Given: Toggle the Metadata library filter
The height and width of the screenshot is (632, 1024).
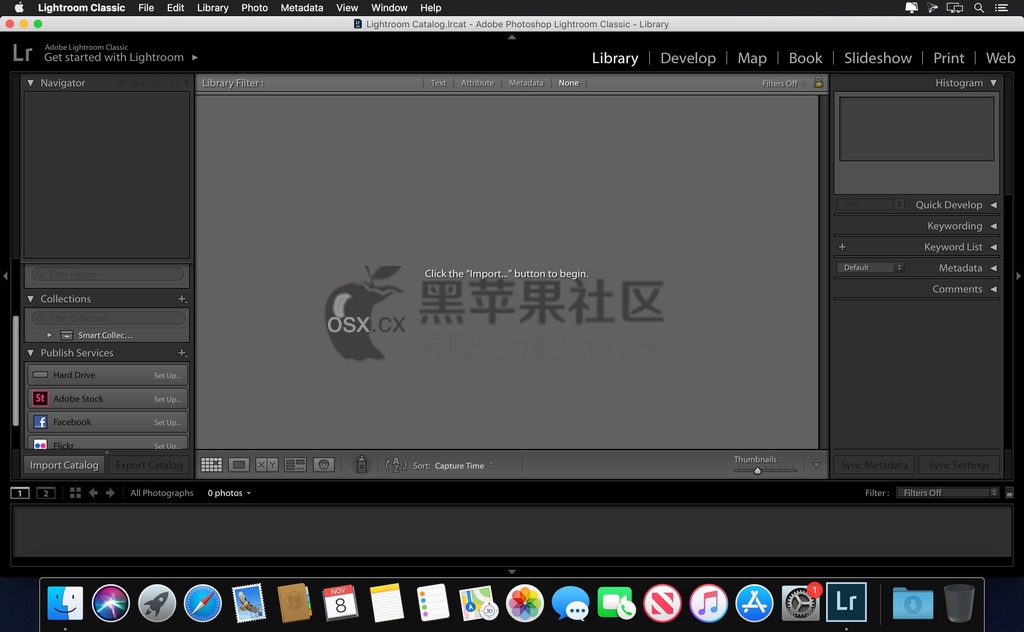Looking at the screenshot, I should (526, 83).
